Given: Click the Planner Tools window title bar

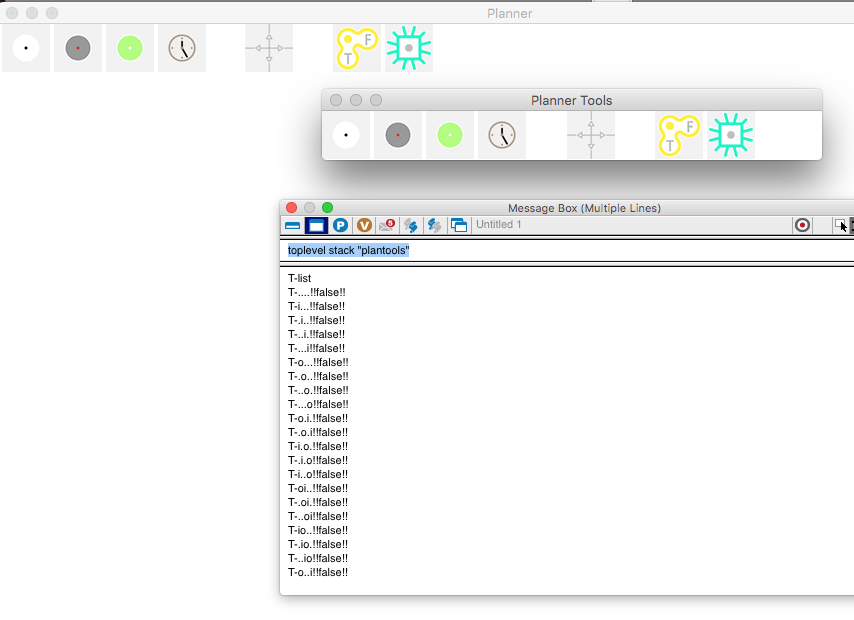Looking at the screenshot, I should pos(571,100).
